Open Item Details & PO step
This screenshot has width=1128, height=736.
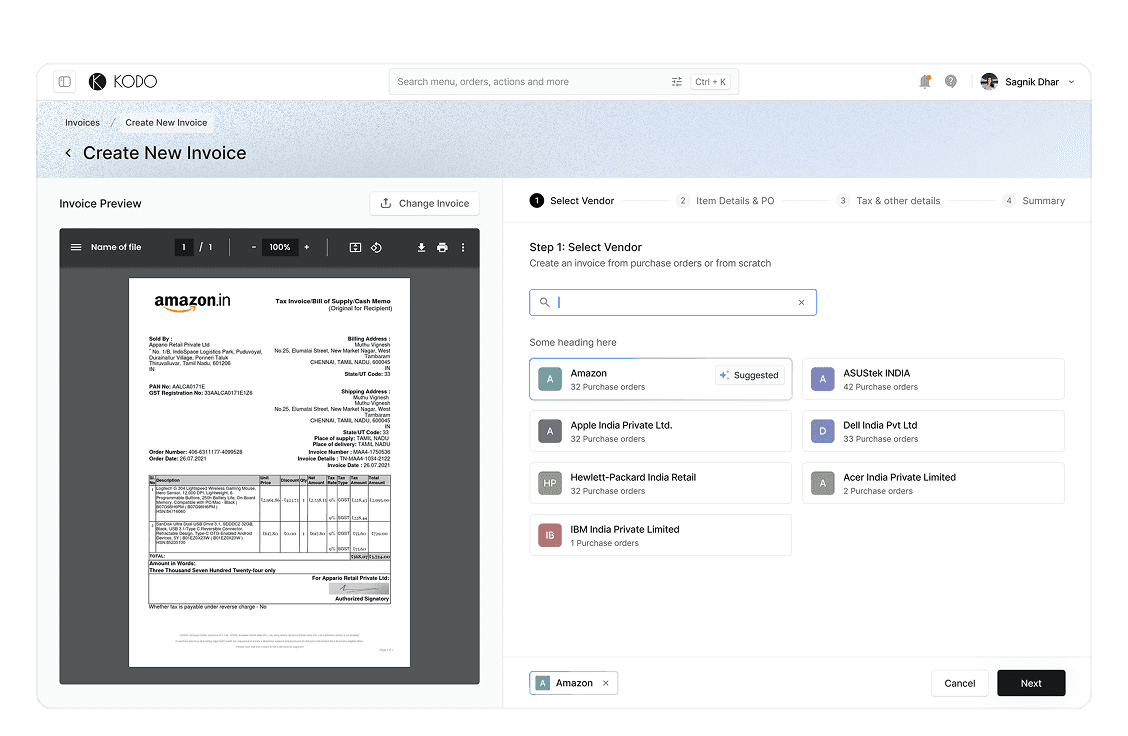tap(726, 201)
